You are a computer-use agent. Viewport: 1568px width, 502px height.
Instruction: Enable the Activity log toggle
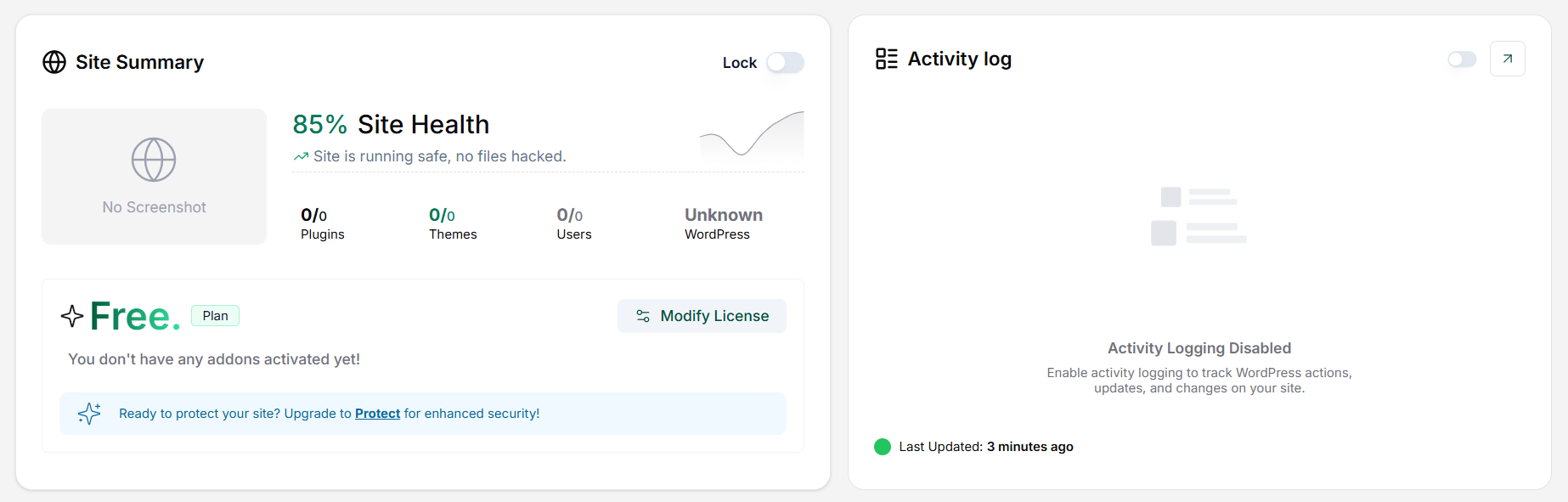(x=1462, y=59)
